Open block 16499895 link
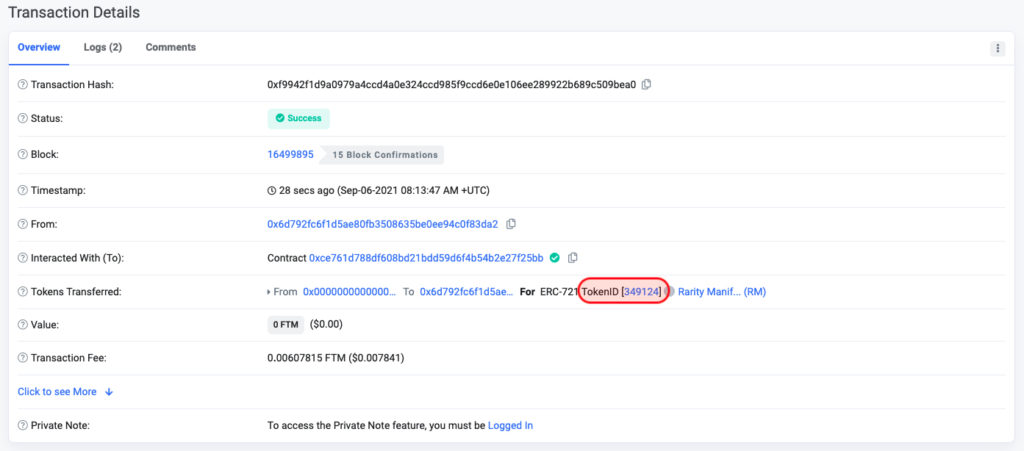 point(291,155)
